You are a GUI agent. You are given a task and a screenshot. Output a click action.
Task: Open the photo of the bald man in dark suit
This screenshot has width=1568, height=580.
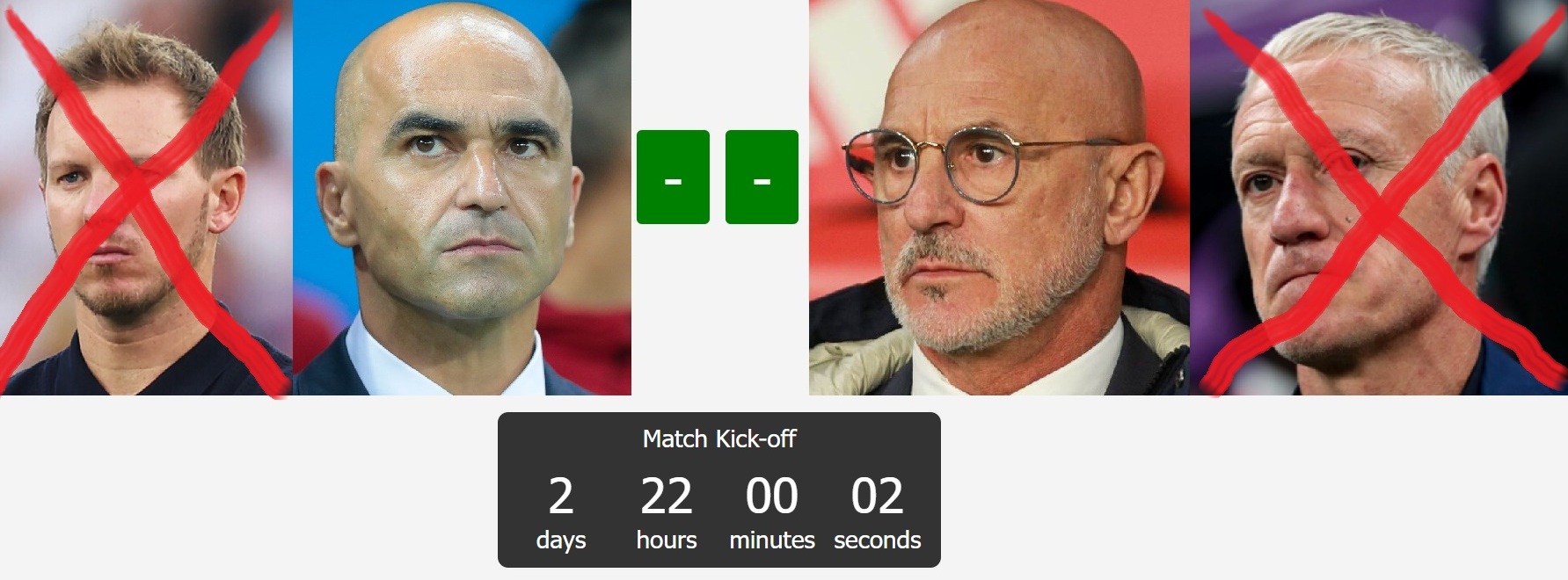click(x=462, y=198)
